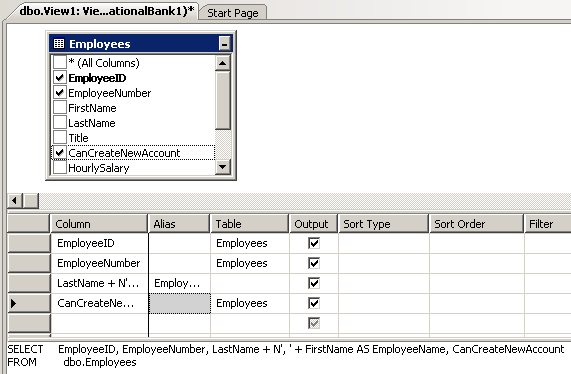
Task: Minimize the Employees table box
Action: pyautogui.click(x=224, y=44)
